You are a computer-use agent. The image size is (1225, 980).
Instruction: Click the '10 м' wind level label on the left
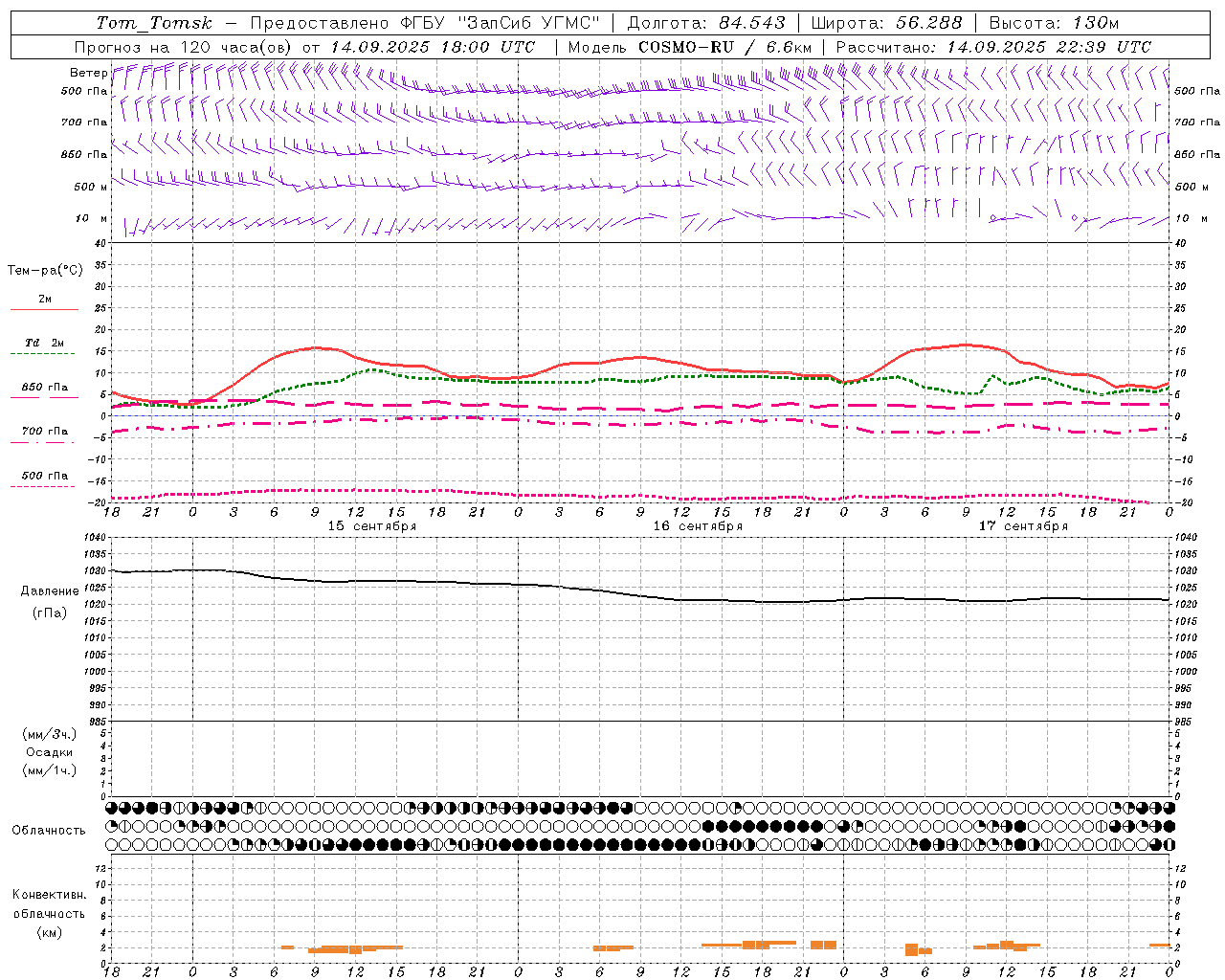91,218
